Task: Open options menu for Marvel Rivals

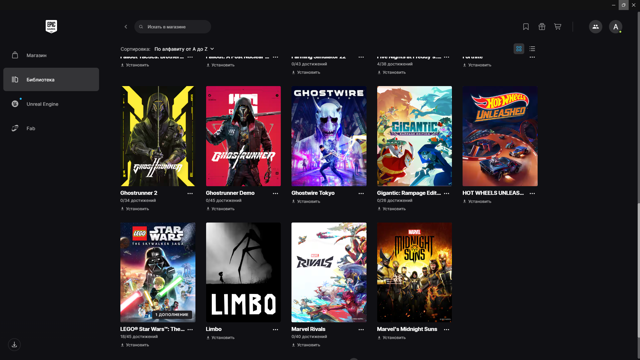Action: pos(361,329)
